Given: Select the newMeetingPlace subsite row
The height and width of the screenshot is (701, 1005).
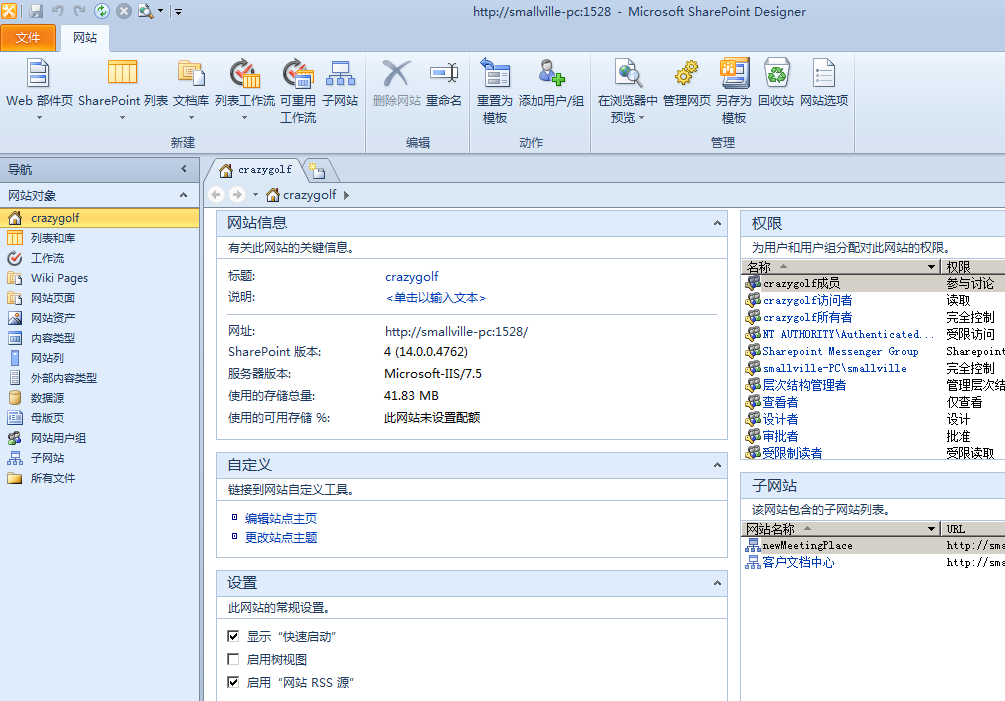Looking at the screenshot, I should pyautogui.click(x=874, y=545).
